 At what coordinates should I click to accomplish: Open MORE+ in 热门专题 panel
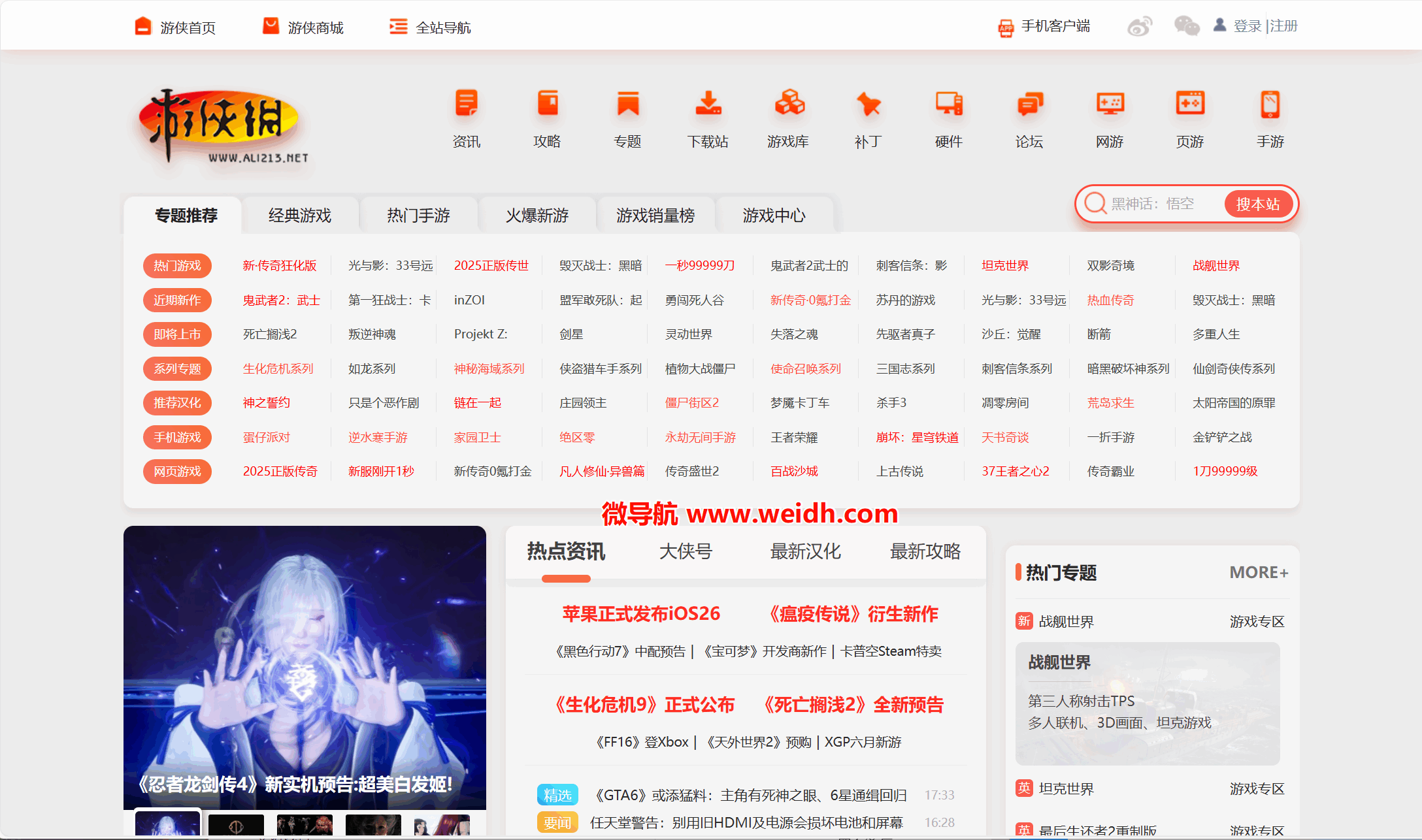click(x=1258, y=573)
